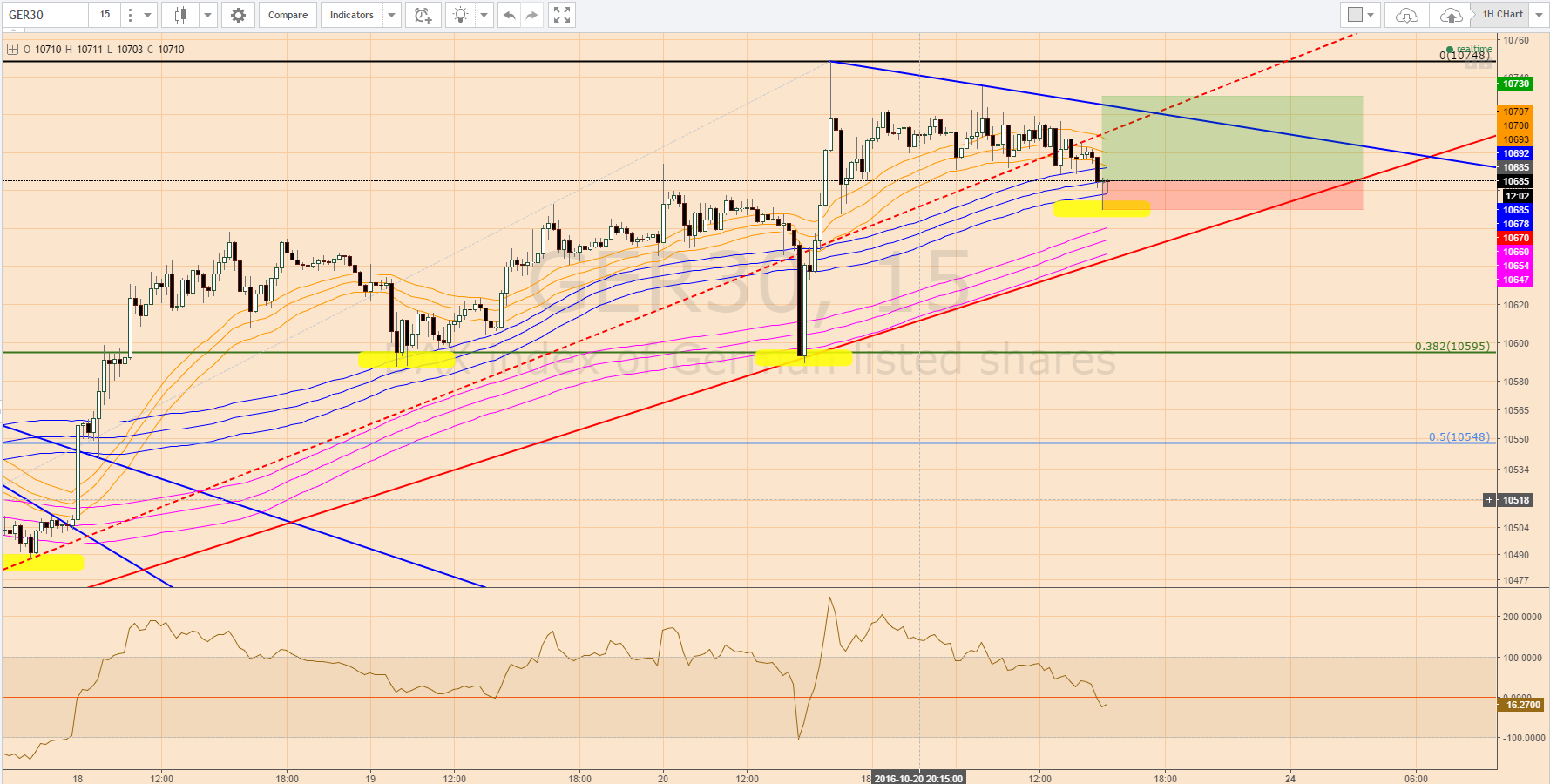
Task: Open the 1H CHart layout dropdown
Action: tap(1539, 15)
